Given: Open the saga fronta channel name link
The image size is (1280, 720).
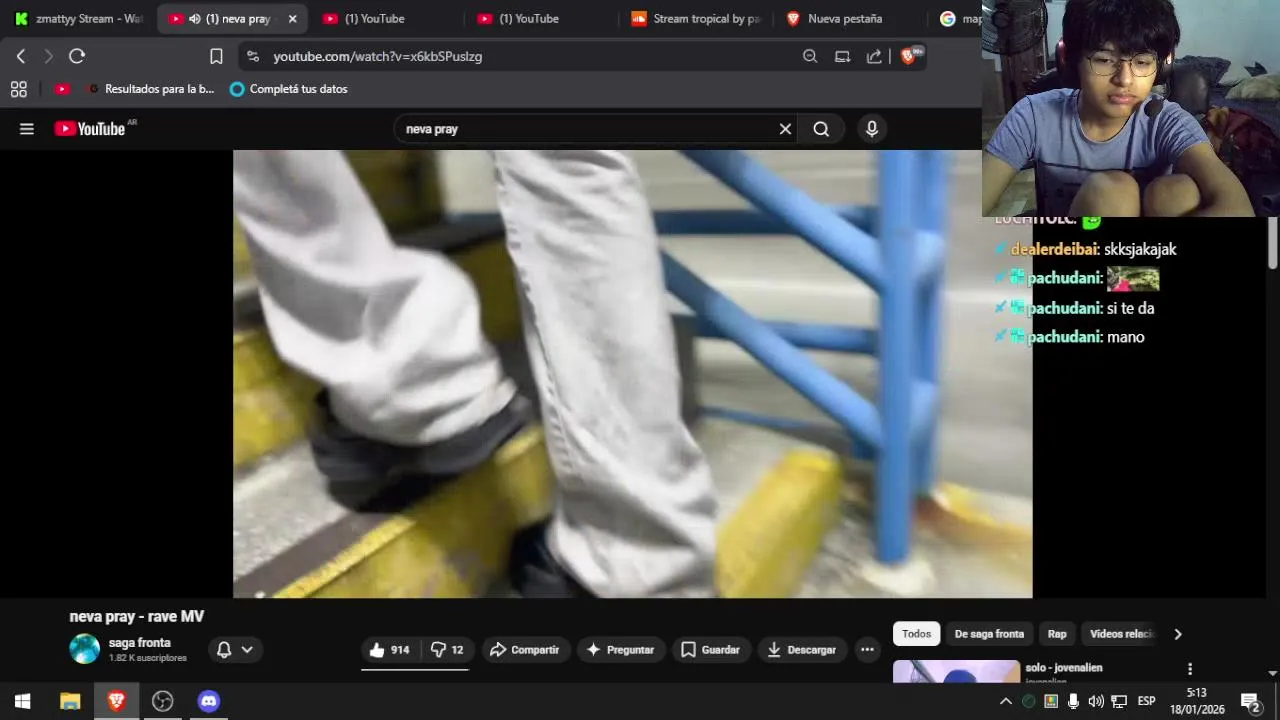Looking at the screenshot, I should tap(140, 643).
